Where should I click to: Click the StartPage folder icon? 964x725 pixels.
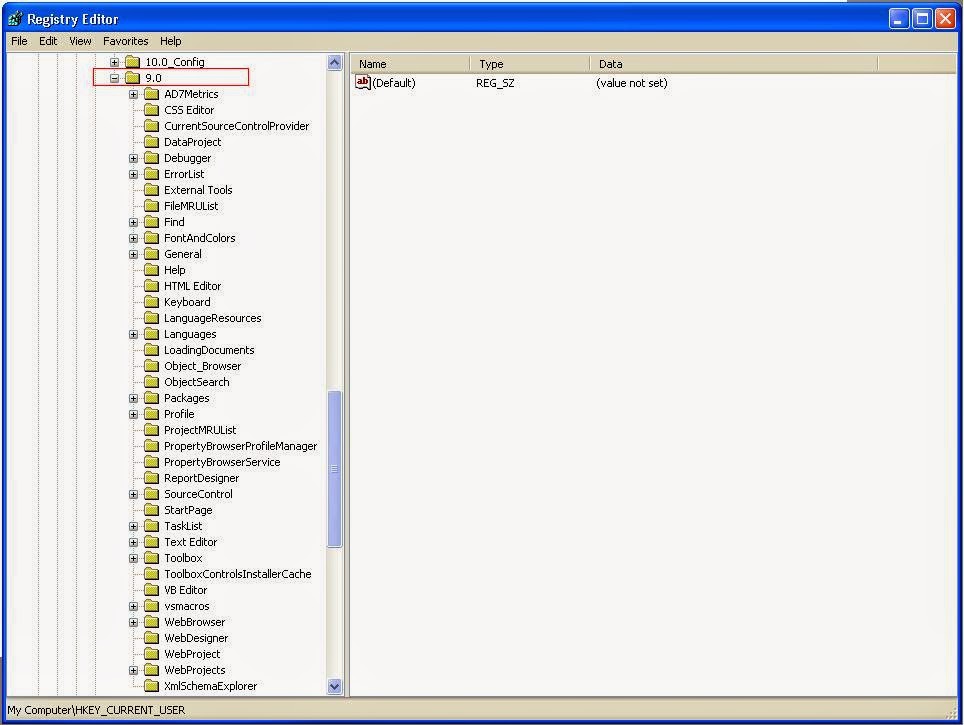click(151, 509)
